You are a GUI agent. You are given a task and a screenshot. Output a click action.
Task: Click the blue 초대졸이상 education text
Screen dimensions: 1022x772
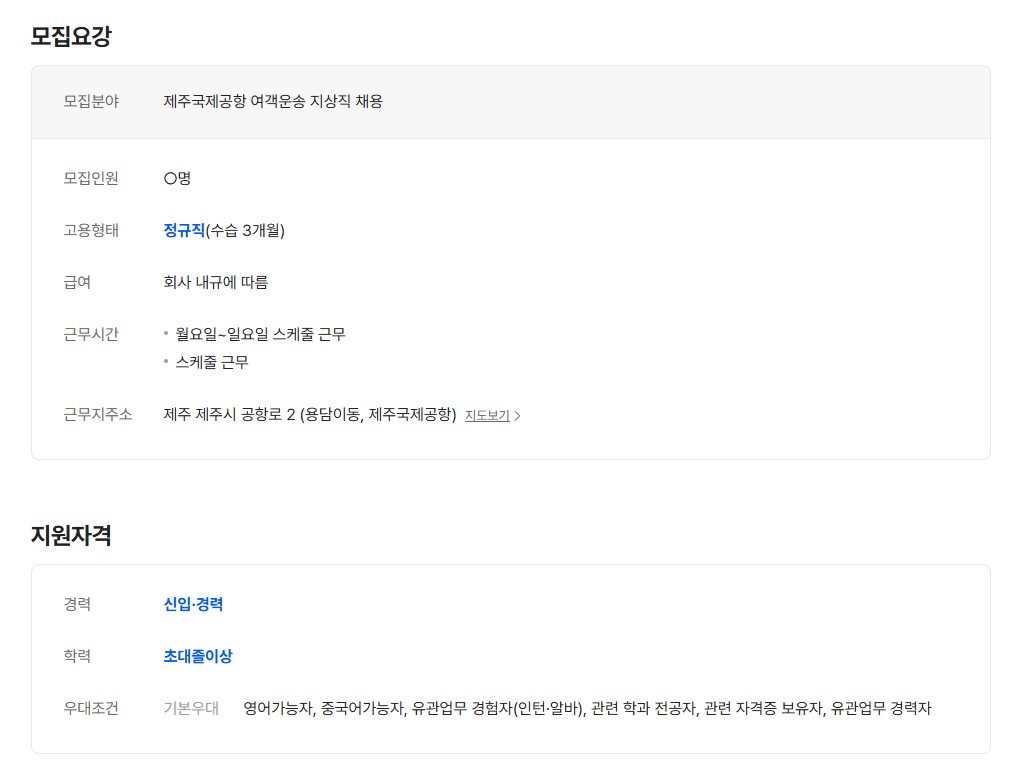tap(198, 656)
